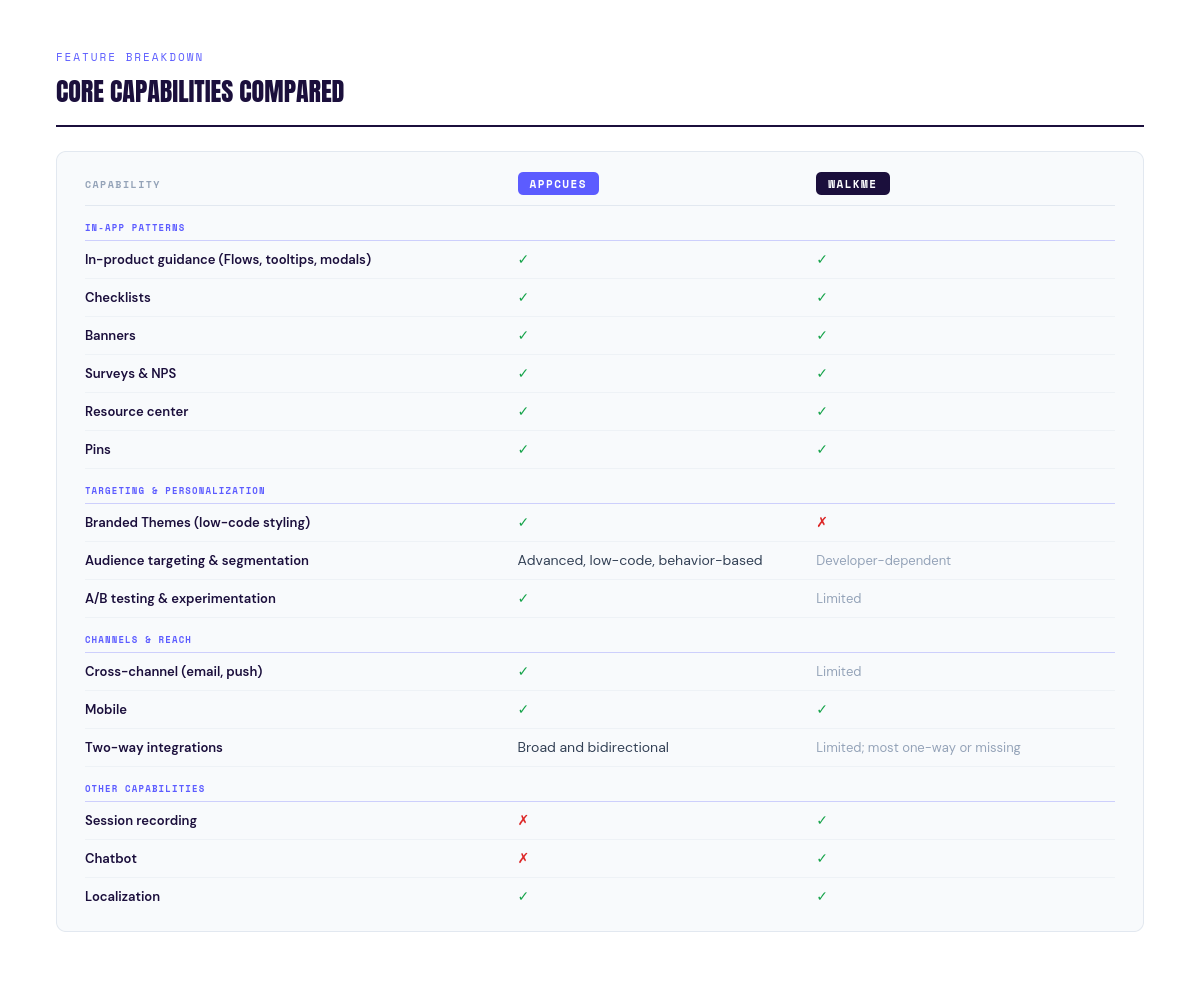
Task: Click the 'Chatbot' row label
Action: 111,859
